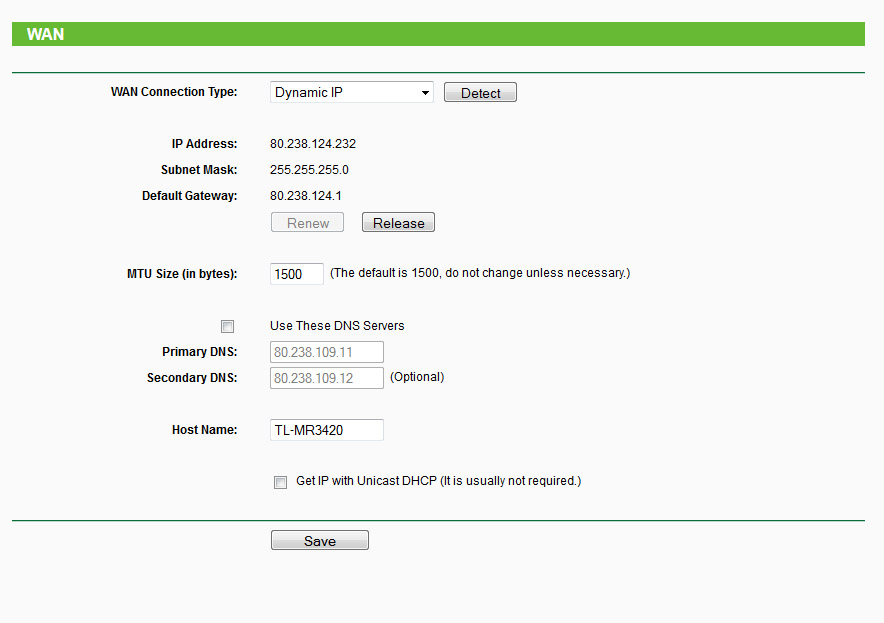Click the subnet mask value 255.255.255.0
Viewport: 884px width, 623px height.
point(309,170)
